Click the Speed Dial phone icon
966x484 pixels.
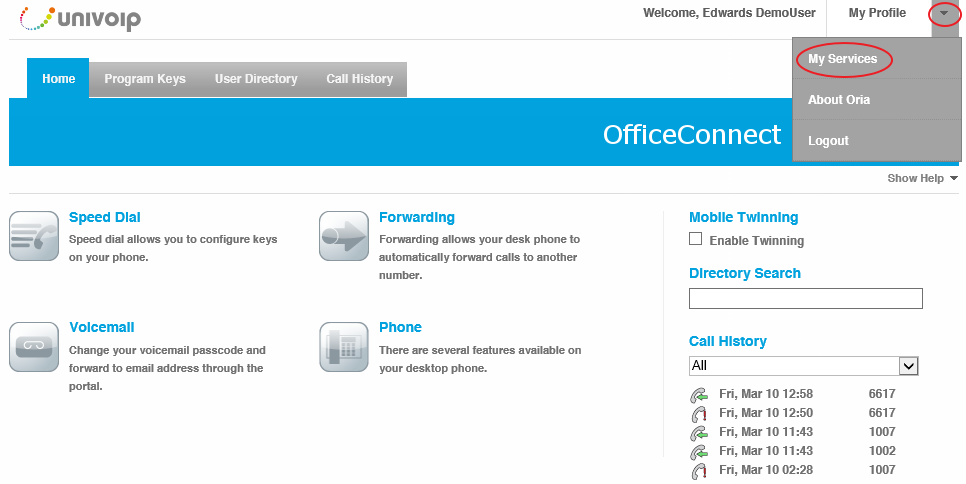34,236
